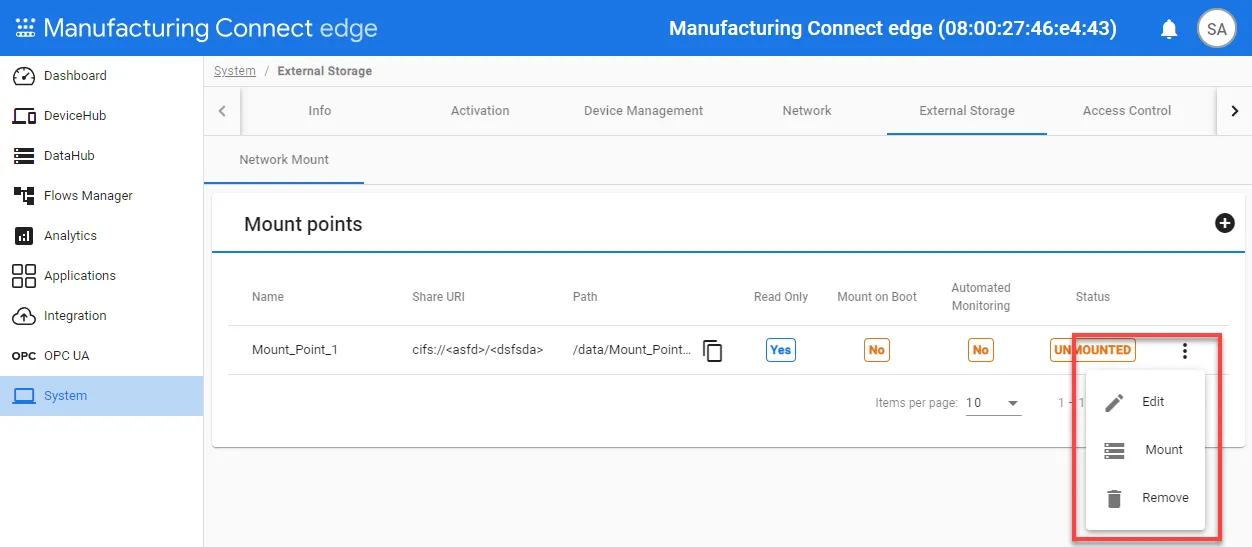The image size is (1252, 547).
Task: Click the Manufacturing Connect edge logo text
Action: (x=211, y=28)
